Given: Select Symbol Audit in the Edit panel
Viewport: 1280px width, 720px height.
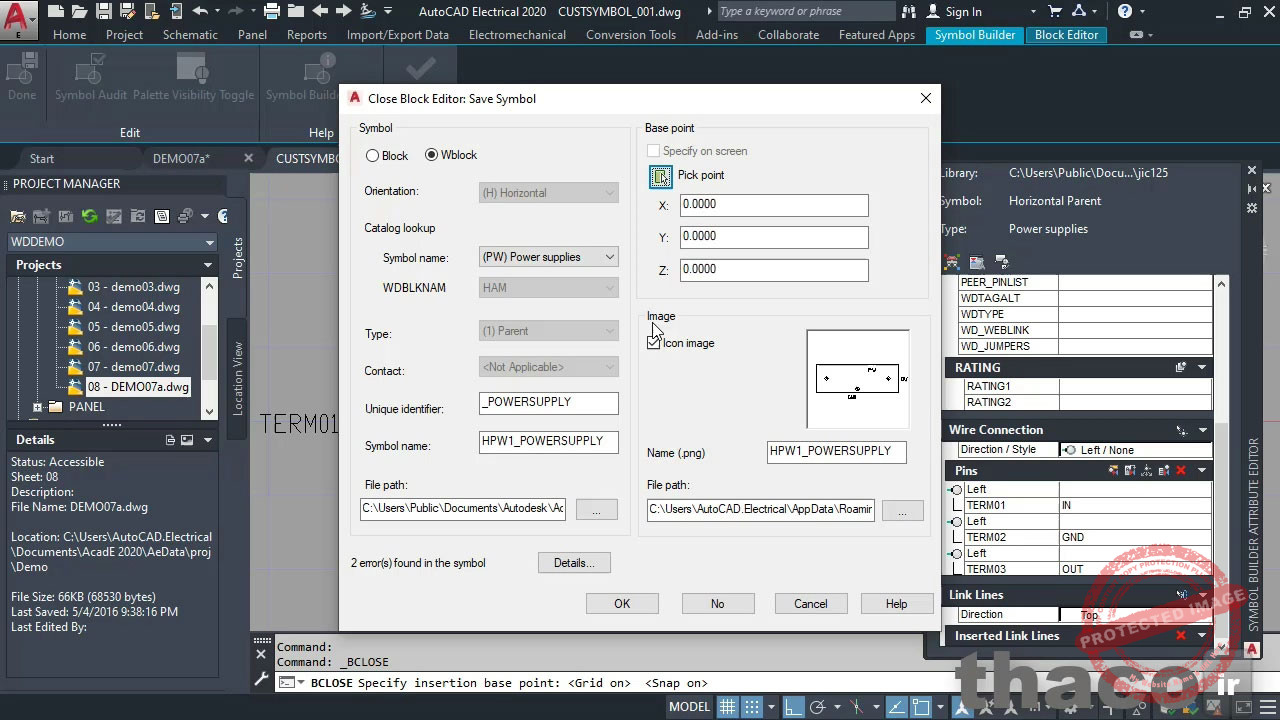Looking at the screenshot, I should (x=91, y=80).
